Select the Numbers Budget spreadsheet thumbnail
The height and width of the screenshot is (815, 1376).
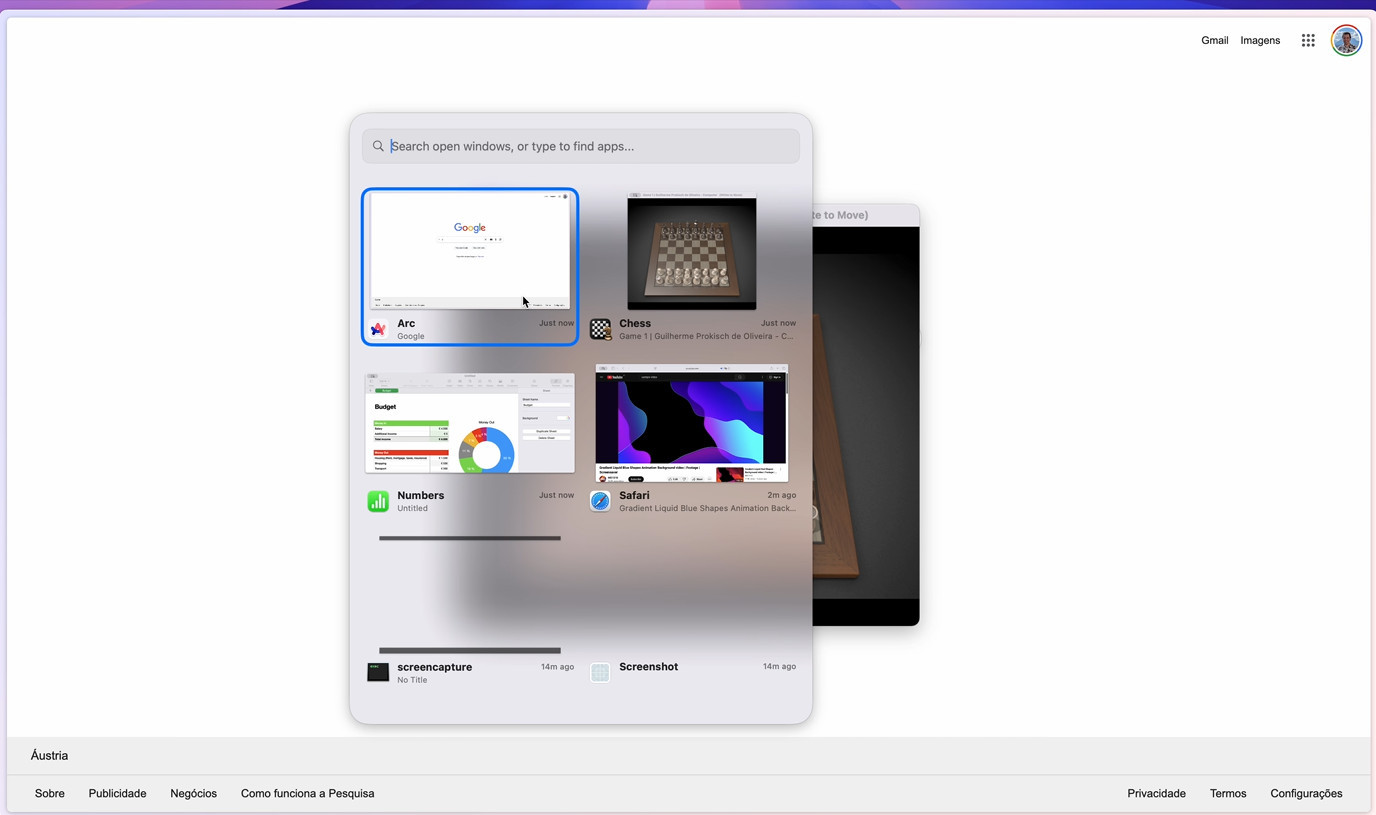click(470, 423)
